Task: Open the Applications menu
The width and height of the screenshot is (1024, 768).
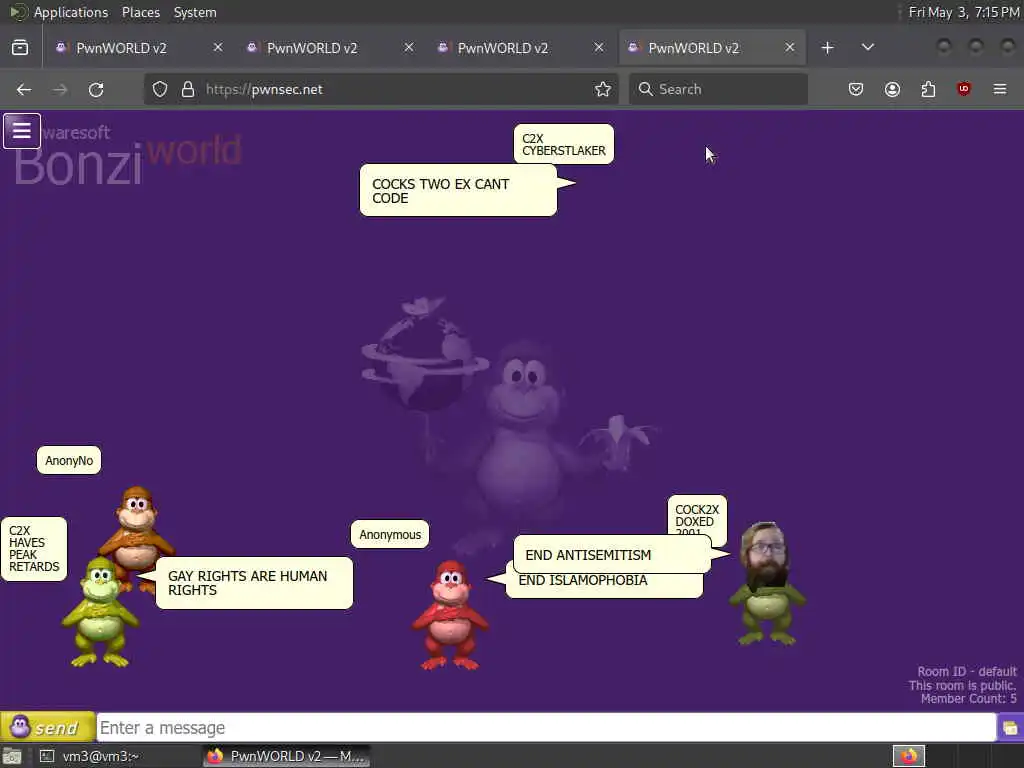Action: pos(71,12)
